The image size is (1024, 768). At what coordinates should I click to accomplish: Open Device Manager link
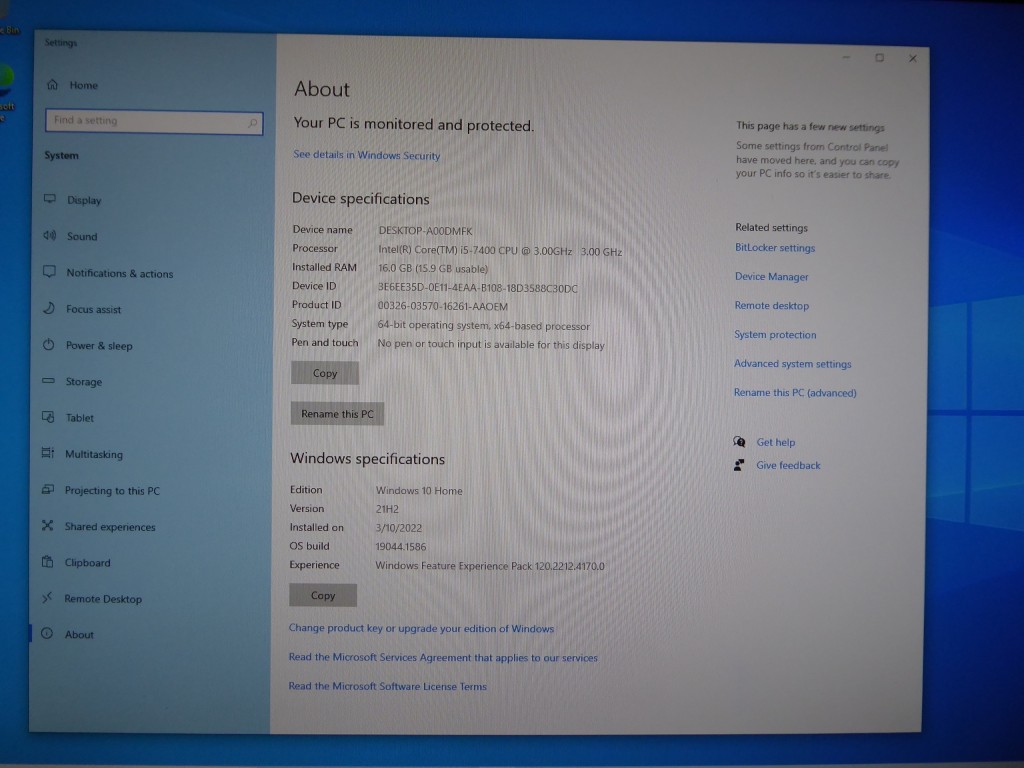(x=771, y=276)
